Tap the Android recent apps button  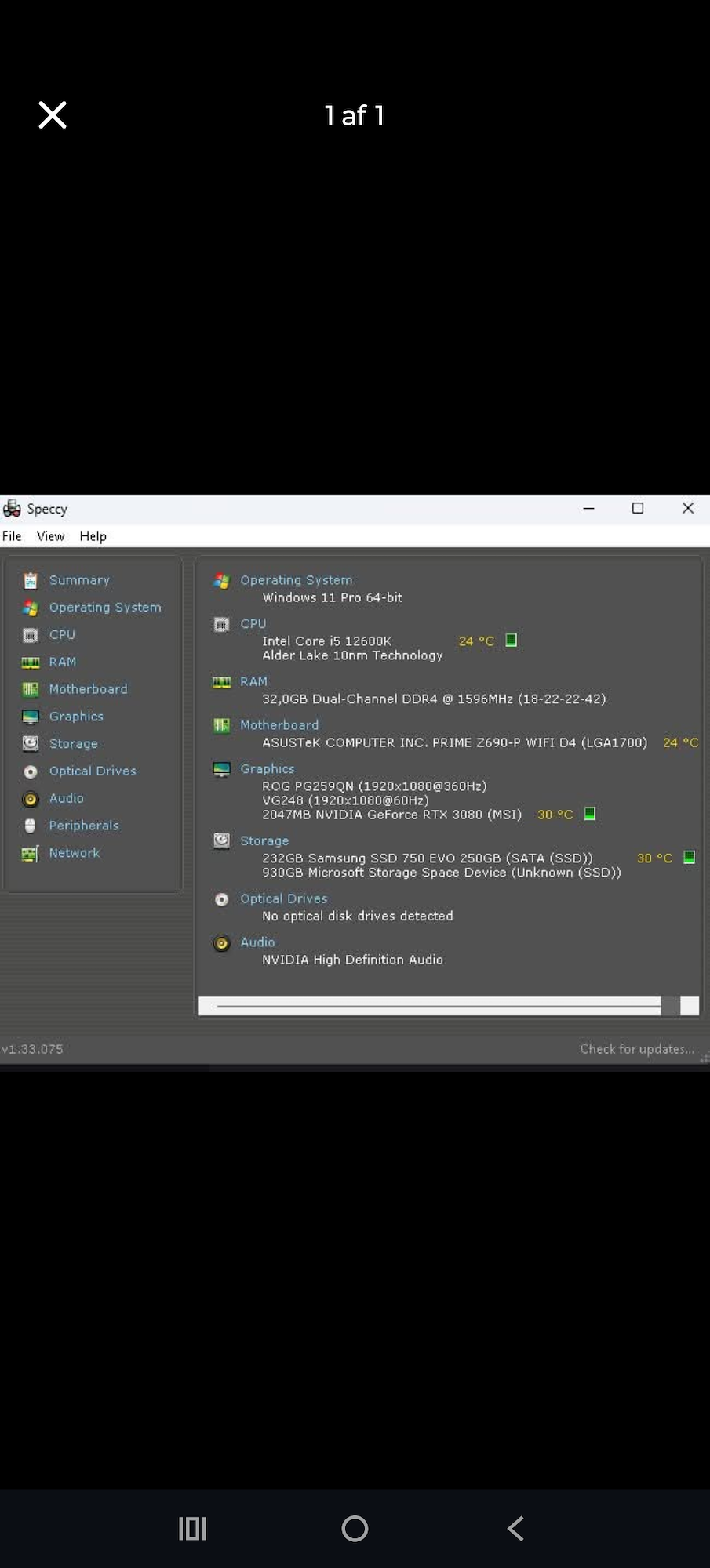pos(193,1528)
